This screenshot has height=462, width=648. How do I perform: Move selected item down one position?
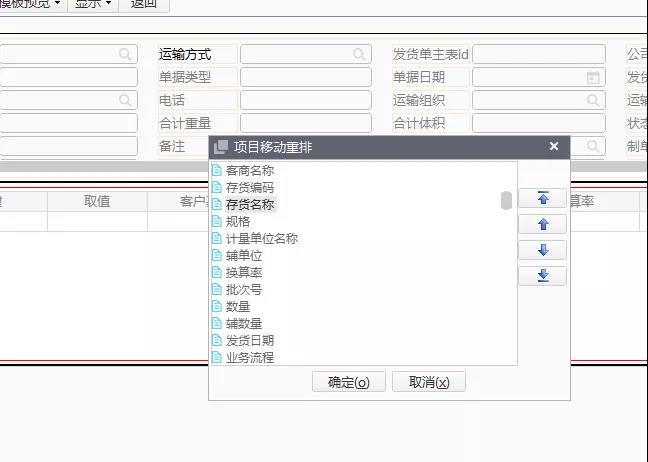point(543,250)
